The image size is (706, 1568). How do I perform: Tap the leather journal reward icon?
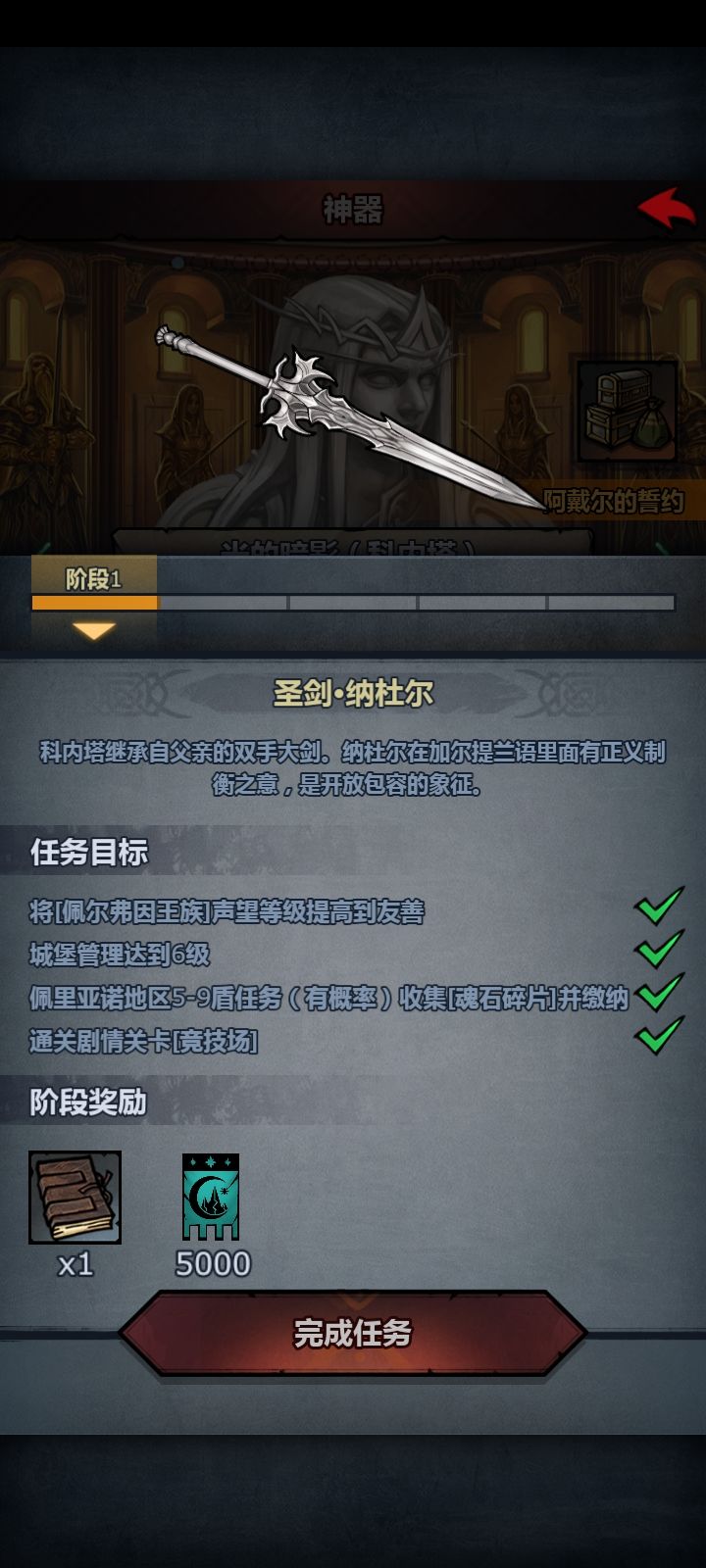click(x=76, y=1198)
